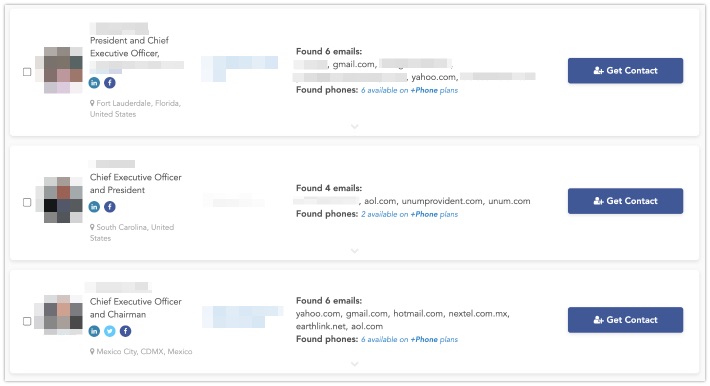Expand the Mexico City contact card chevron

[355, 363]
